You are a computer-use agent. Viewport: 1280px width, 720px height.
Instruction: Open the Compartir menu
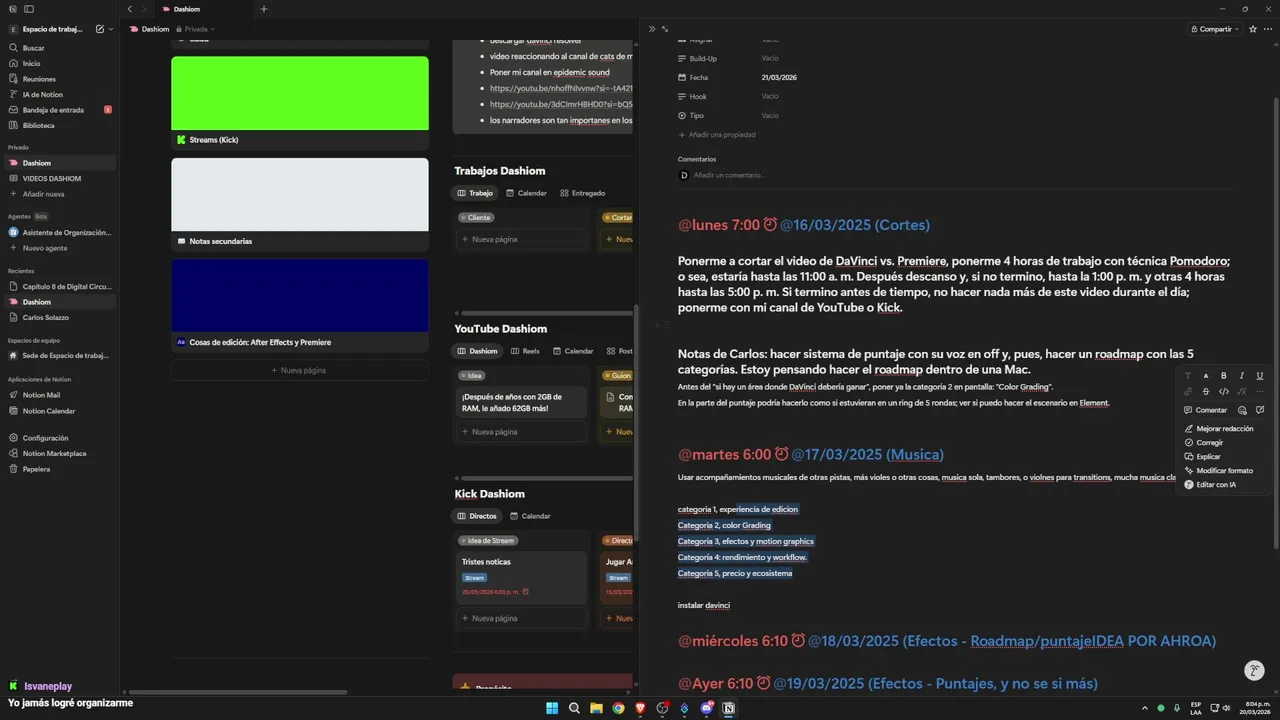(x=1216, y=29)
